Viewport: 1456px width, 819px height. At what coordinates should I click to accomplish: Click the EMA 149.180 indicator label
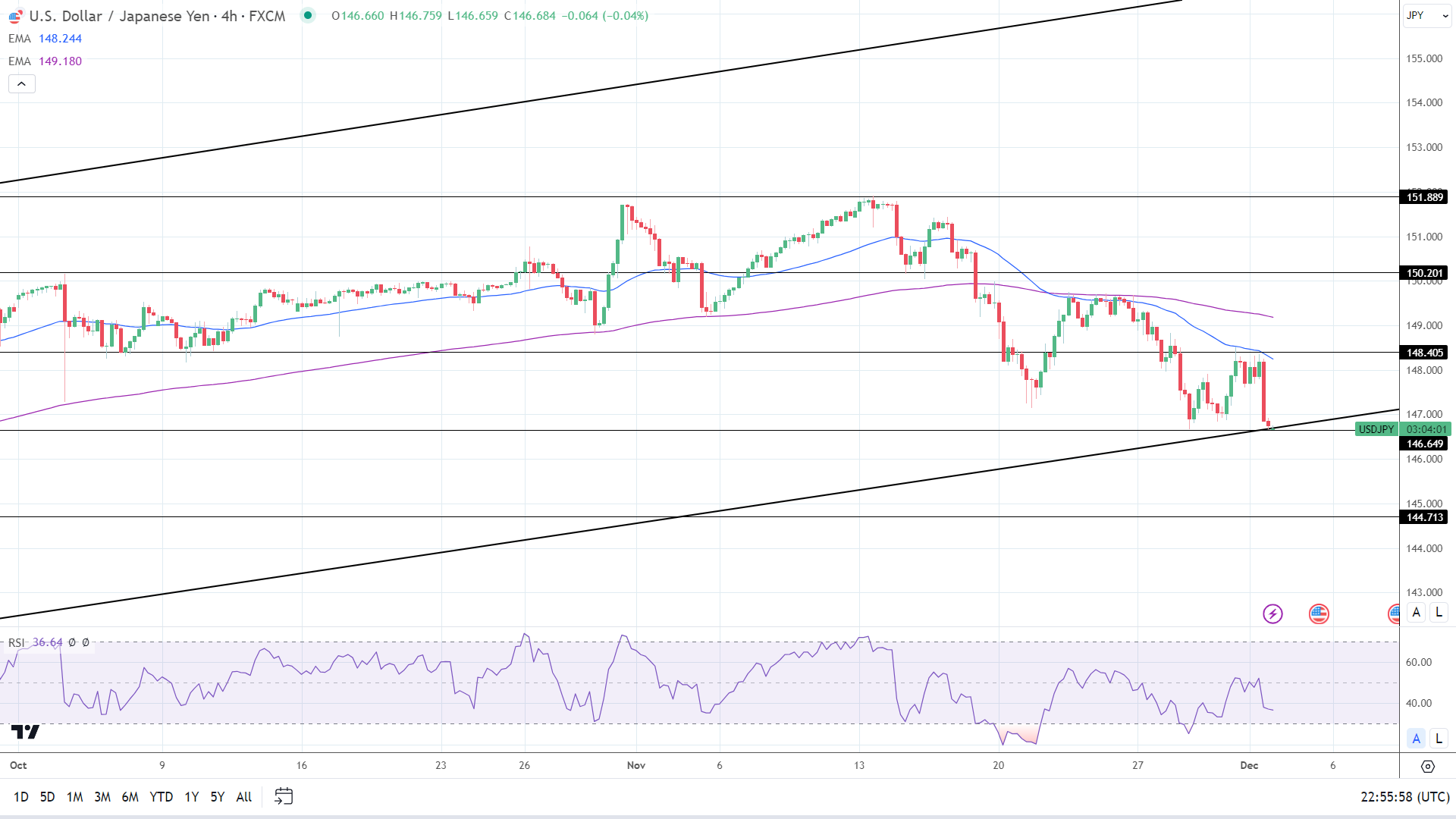pyautogui.click(x=45, y=61)
